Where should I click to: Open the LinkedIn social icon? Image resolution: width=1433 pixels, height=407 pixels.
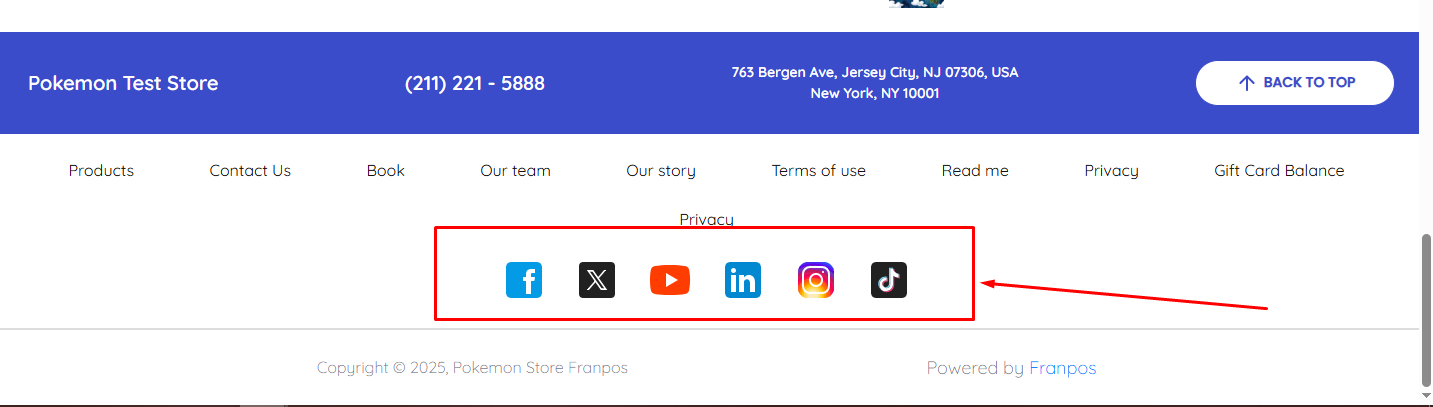pos(743,280)
